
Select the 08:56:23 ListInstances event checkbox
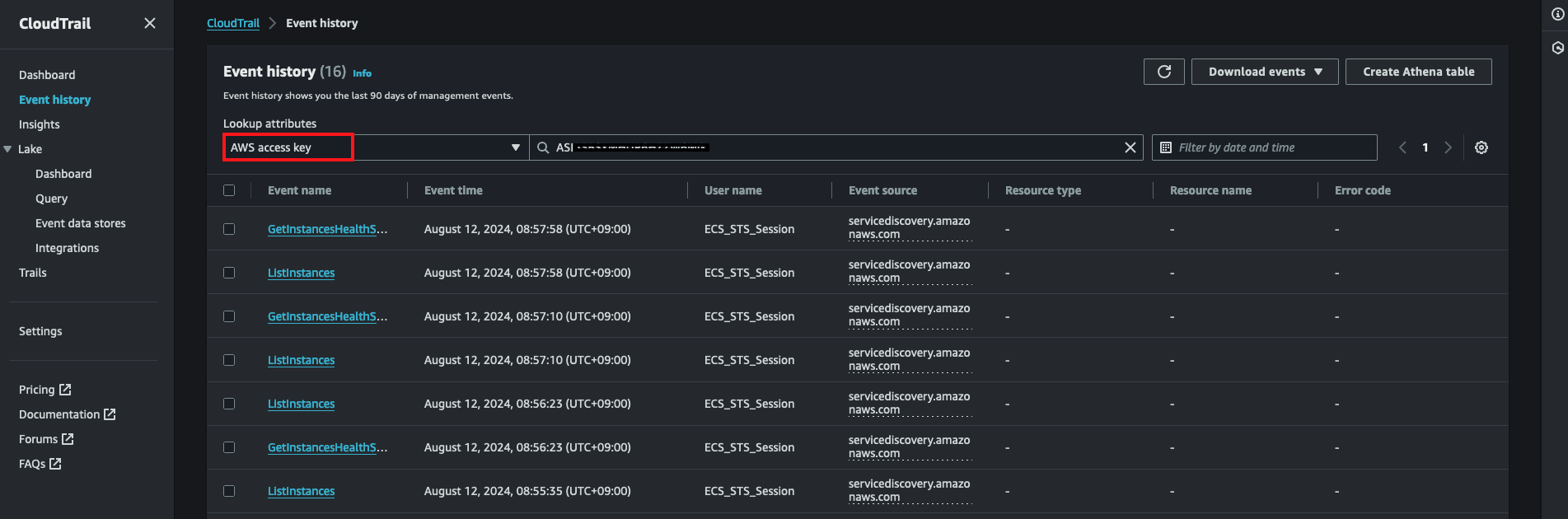229,404
